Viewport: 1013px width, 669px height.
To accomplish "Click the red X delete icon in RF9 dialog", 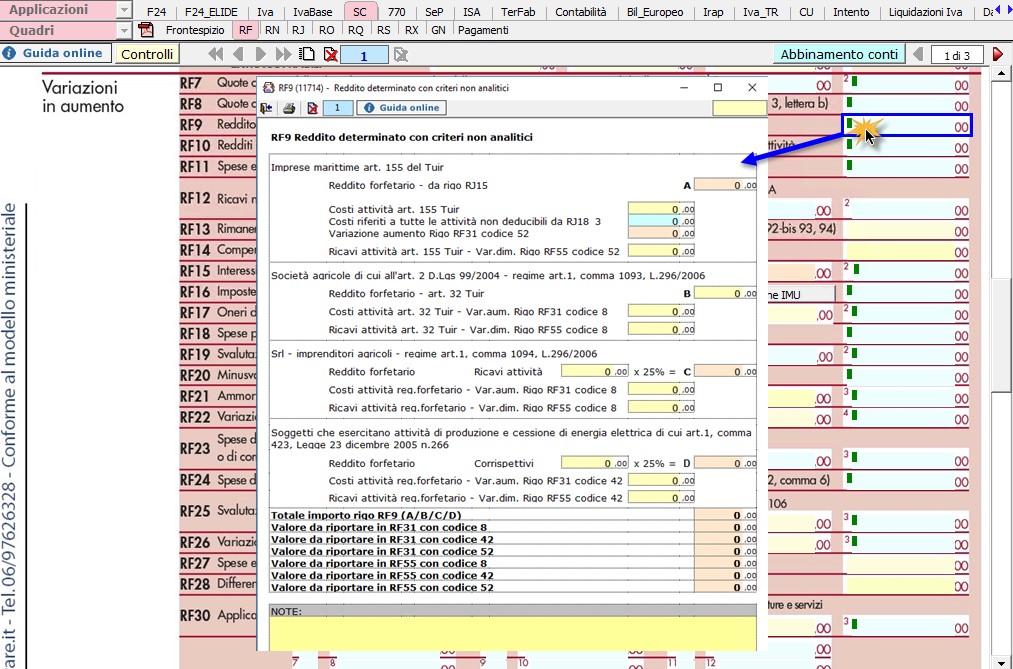I will point(312,108).
